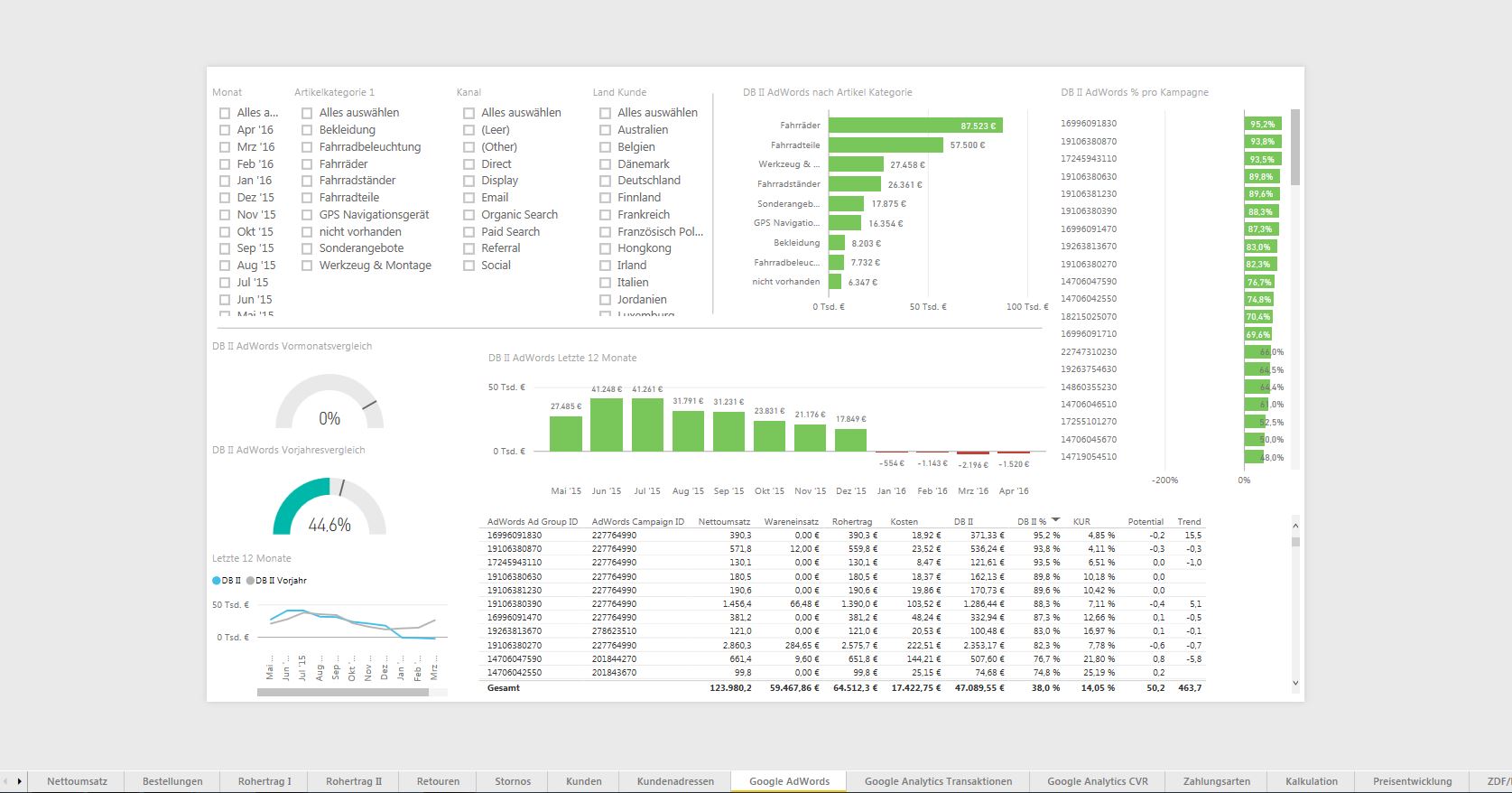Enable the Paid Search channel checkbox
The image size is (1512, 793).
(468, 232)
